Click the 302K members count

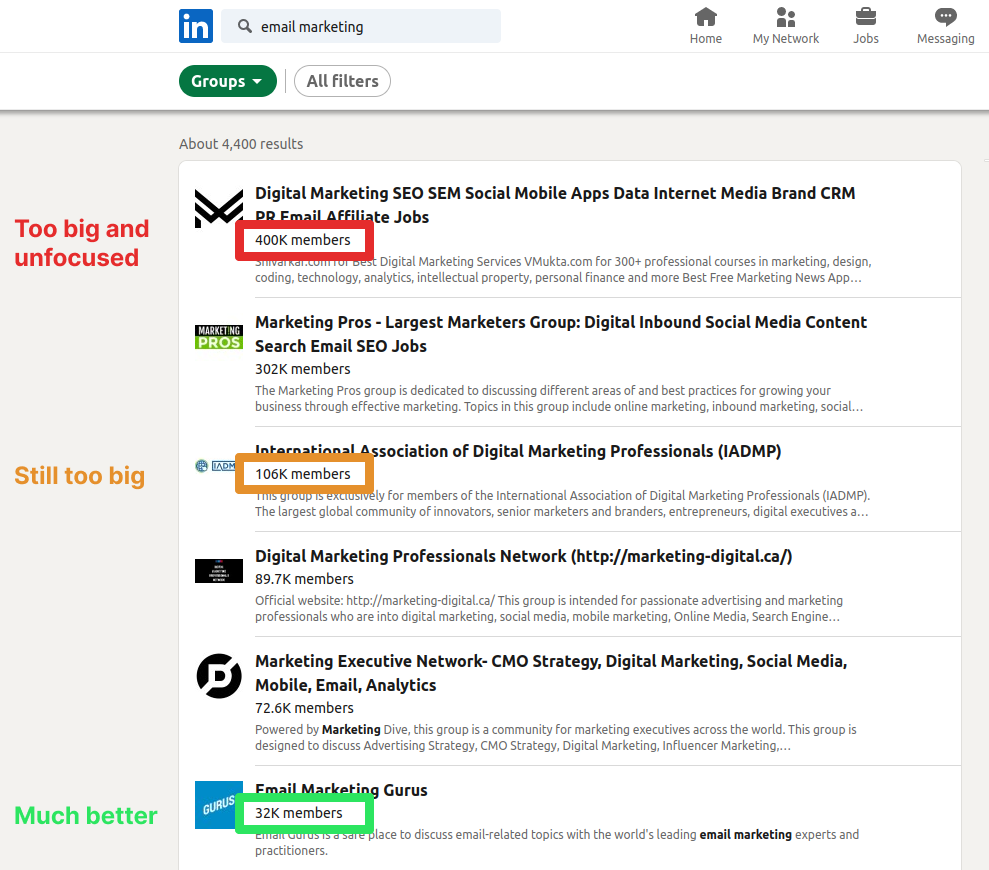[303, 368]
